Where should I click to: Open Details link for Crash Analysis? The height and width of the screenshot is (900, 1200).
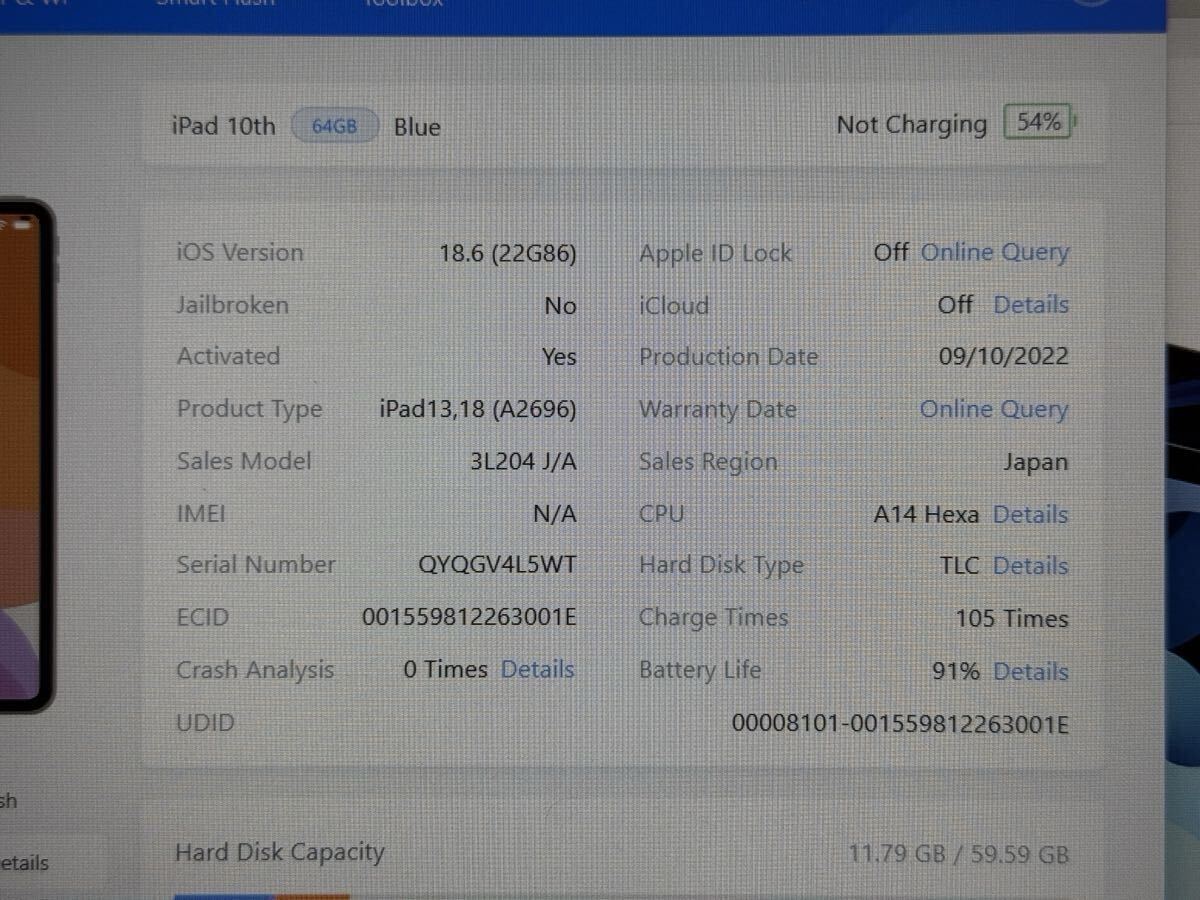pos(537,669)
